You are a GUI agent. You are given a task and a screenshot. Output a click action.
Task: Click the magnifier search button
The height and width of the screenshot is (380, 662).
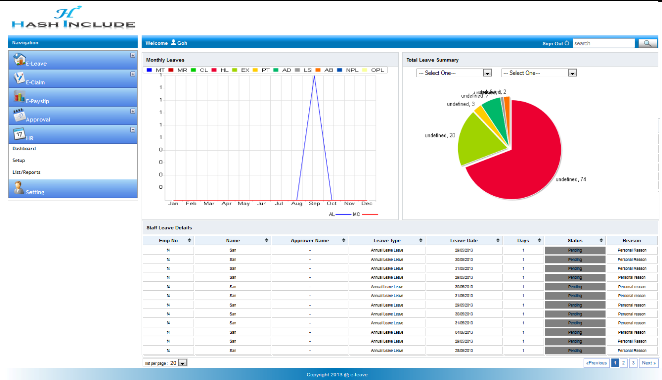[647, 43]
